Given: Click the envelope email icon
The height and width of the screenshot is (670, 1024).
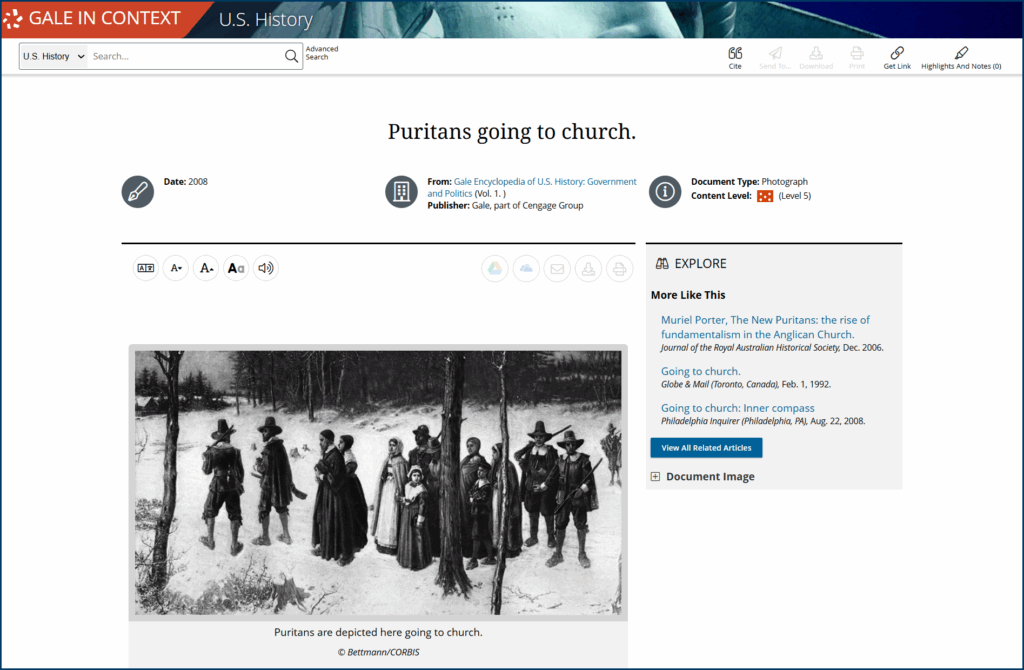Looking at the screenshot, I should (x=557, y=268).
